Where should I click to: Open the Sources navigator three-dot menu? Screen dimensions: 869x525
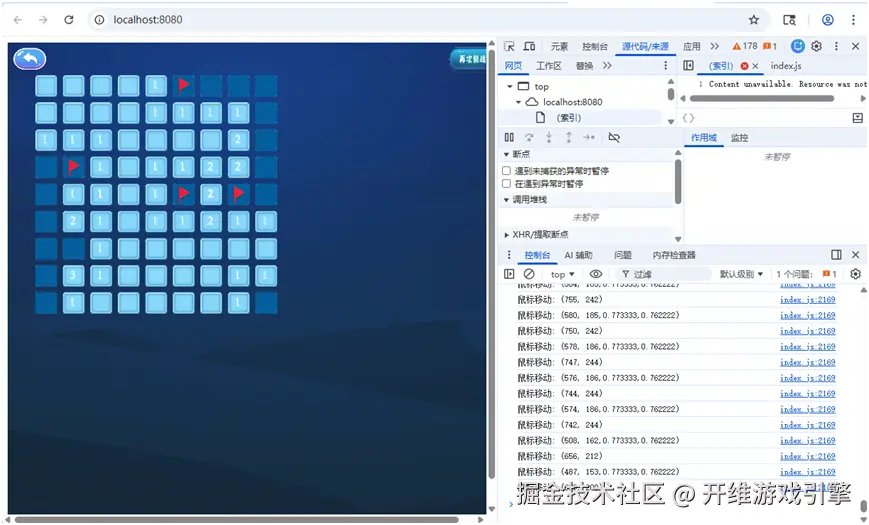click(666, 65)
